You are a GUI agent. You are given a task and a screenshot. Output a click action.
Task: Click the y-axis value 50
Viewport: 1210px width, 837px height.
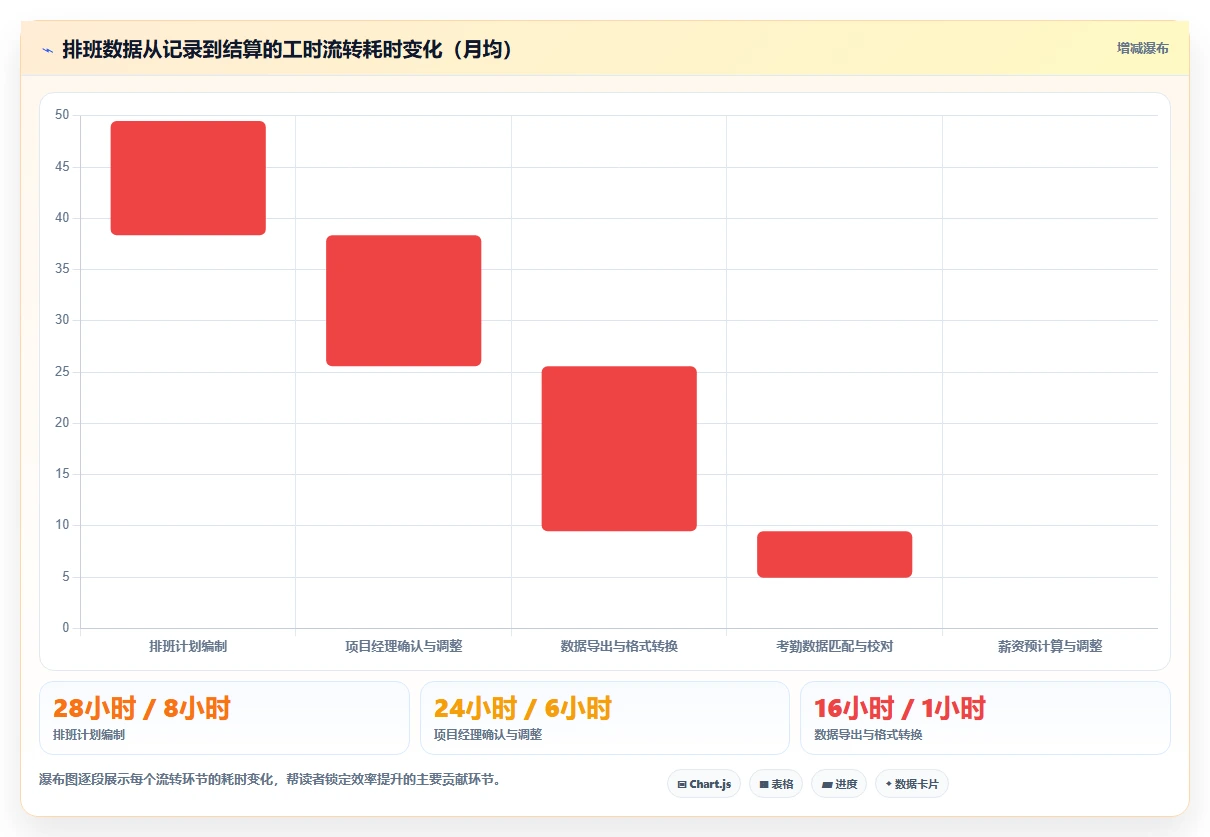(62, 115)
